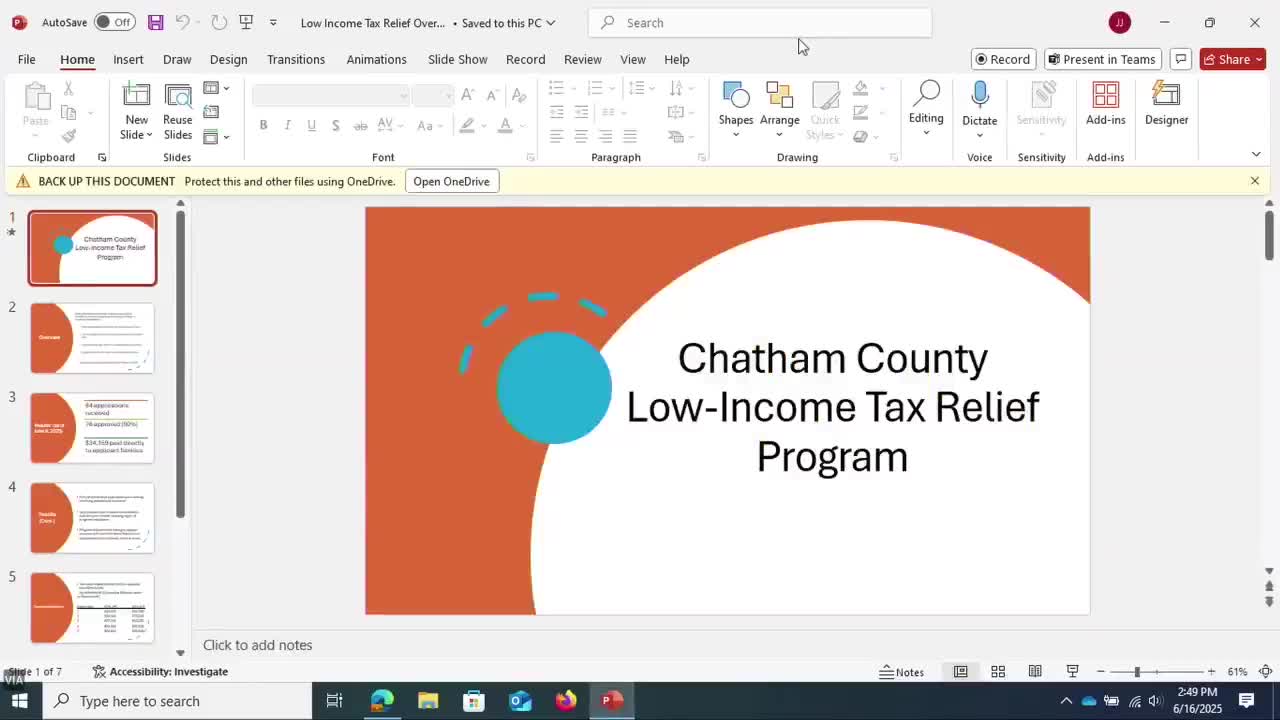The image size is (1280, 720).
Task: Apply bold formatting from the Font group
Action: click(263, 125)
